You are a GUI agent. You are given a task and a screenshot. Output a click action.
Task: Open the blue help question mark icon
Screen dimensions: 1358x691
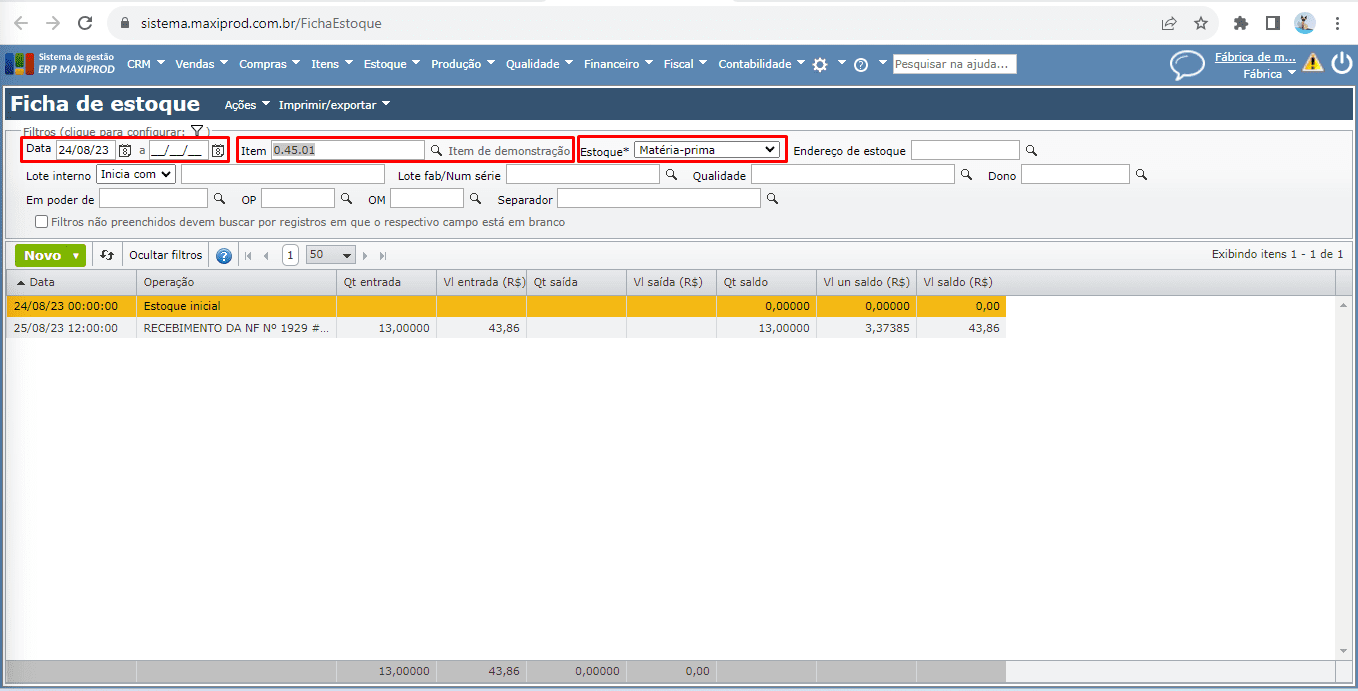224,256
